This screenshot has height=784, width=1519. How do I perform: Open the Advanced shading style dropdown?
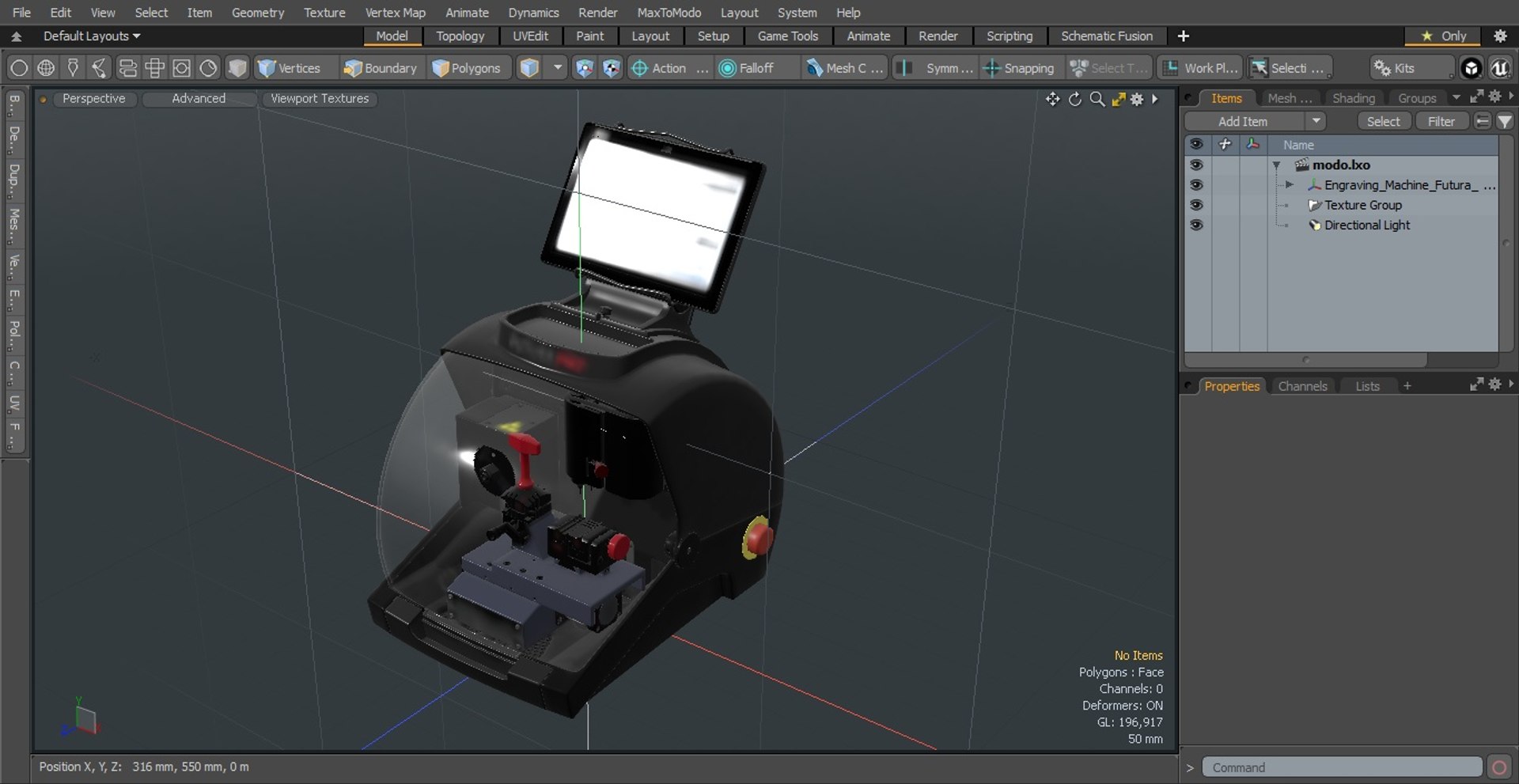tap(199, 98)
